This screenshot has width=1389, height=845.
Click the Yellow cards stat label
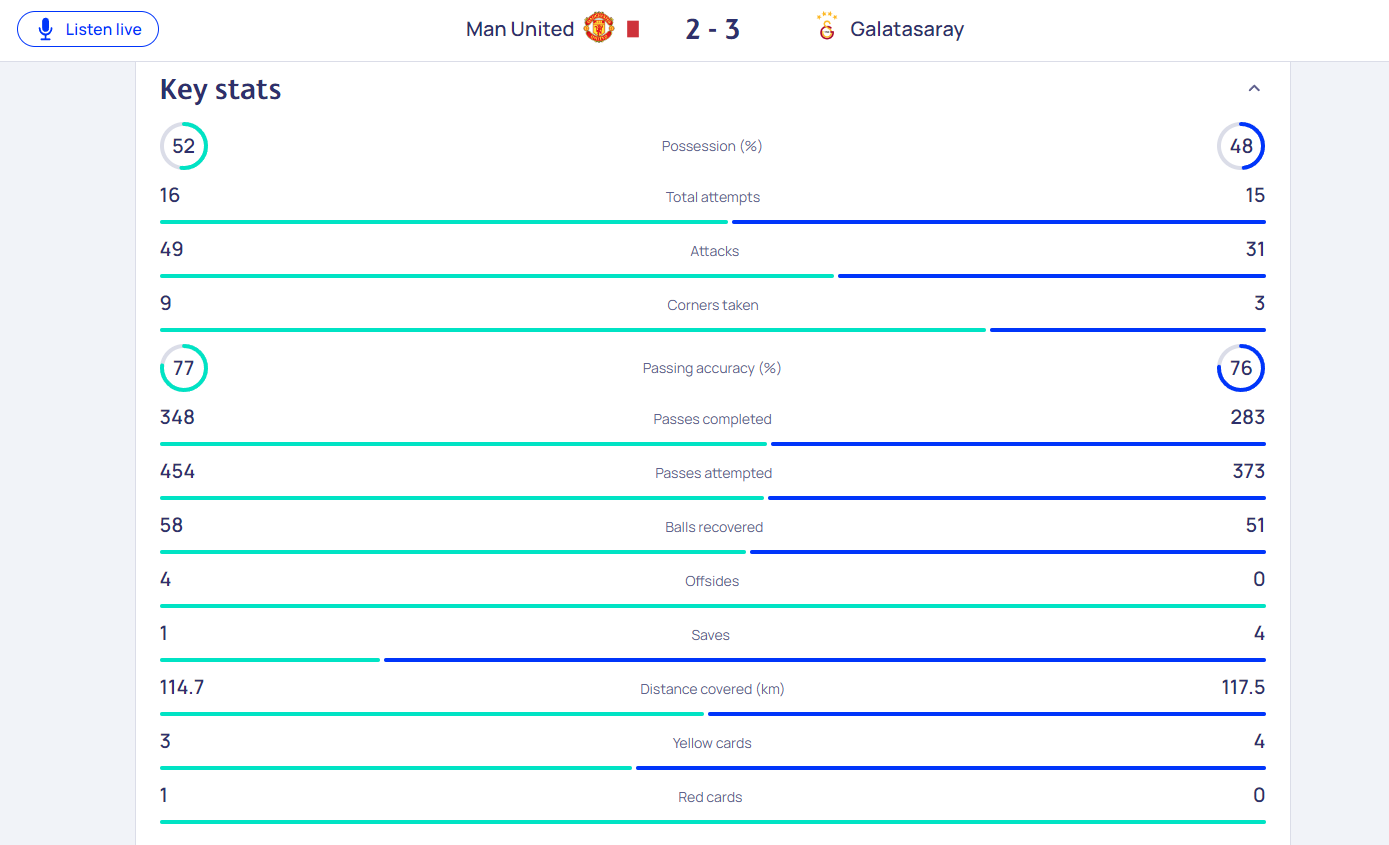[x=712, y=743]
